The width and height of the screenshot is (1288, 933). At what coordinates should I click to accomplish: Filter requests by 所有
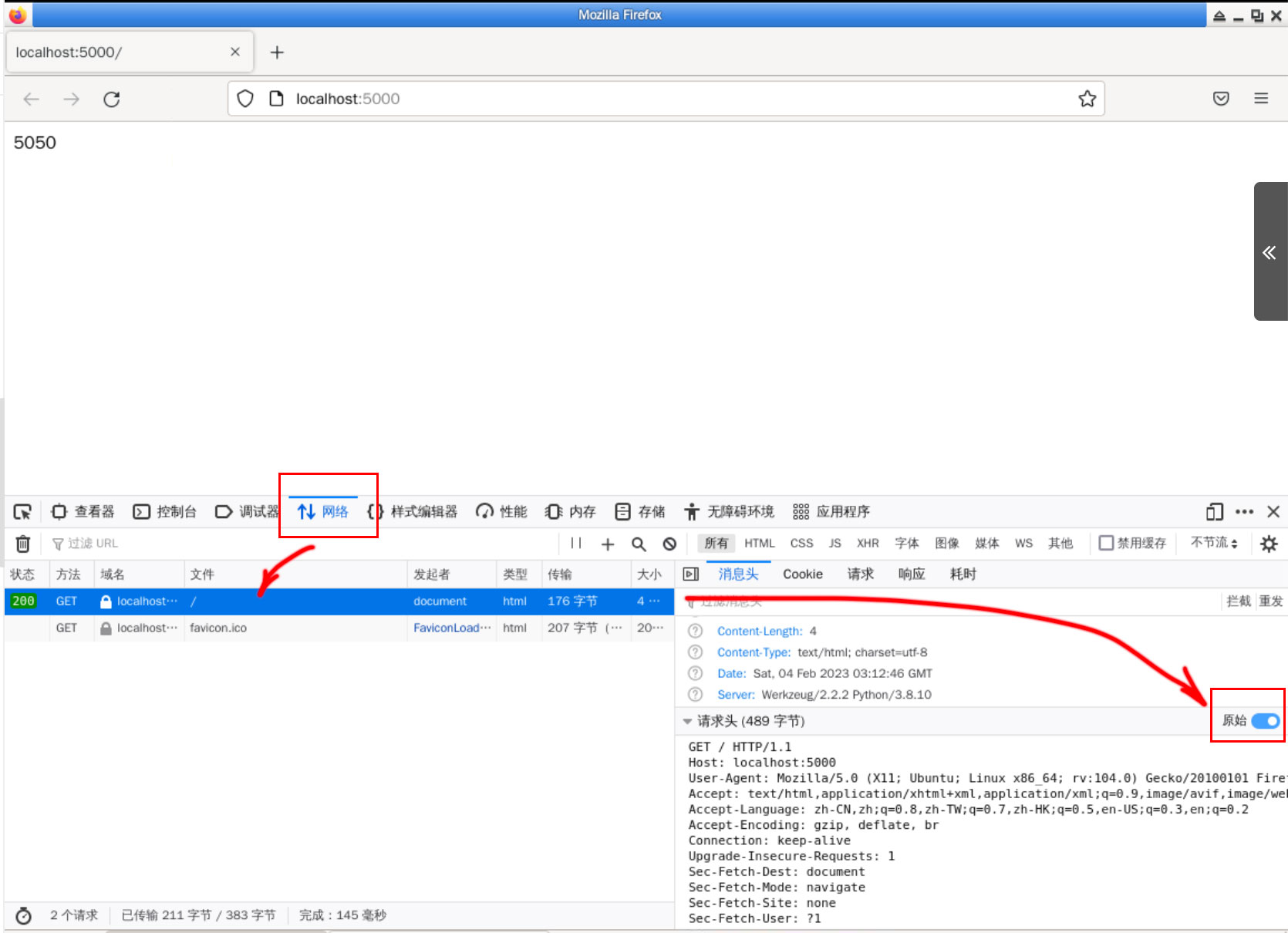(x=716, y=544)
